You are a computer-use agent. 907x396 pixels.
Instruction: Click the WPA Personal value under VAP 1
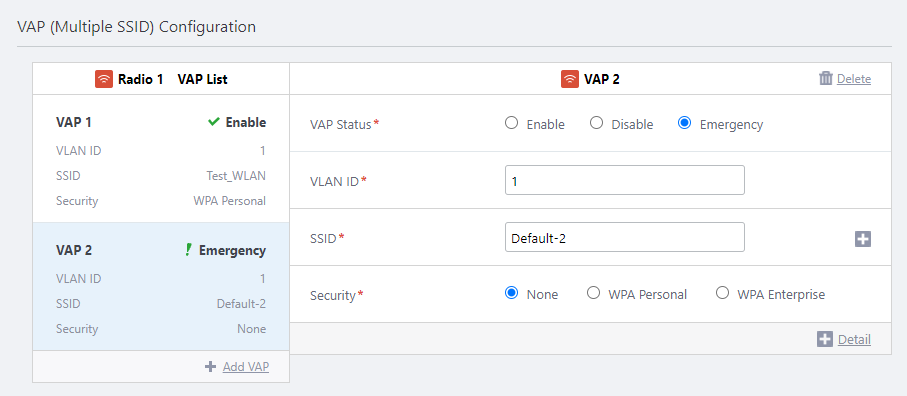(230, 201)
